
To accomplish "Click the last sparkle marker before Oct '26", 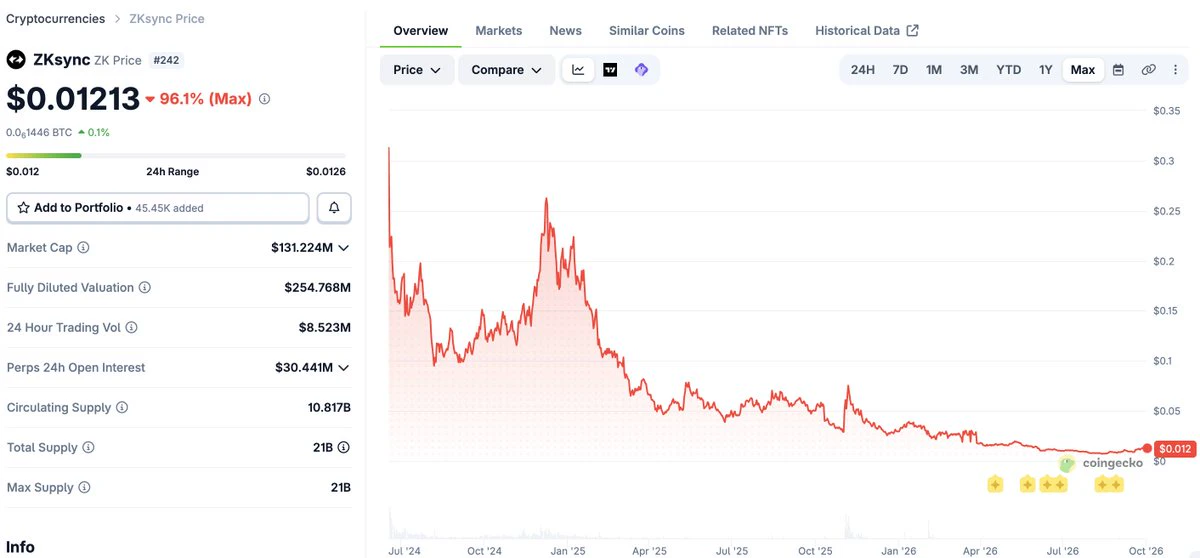I will 1115,484.
